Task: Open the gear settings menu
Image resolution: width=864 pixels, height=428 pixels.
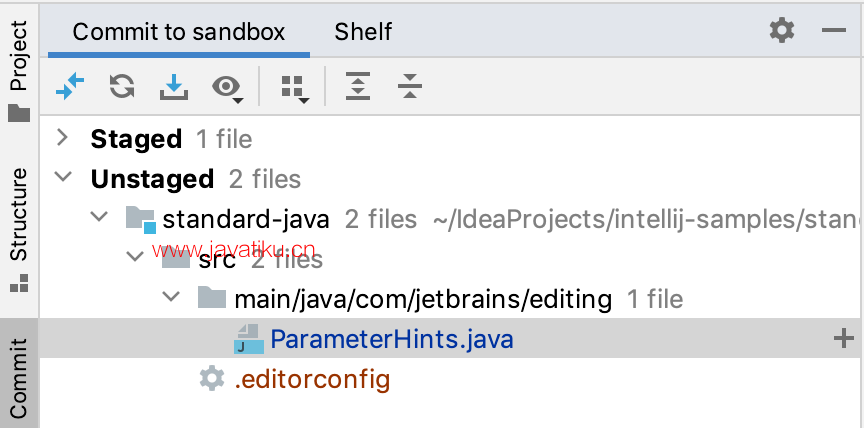Action: pos(782,30)
